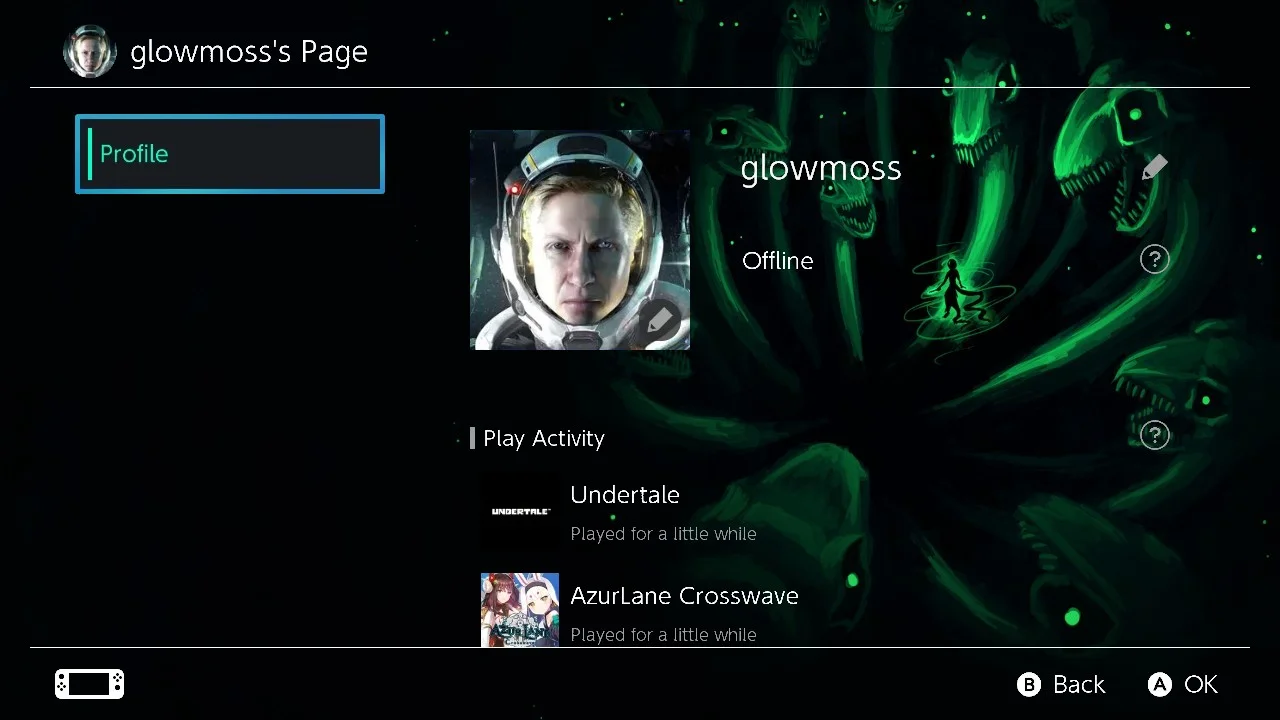This screenshot has height=720, width=1280.
Task: Open help for the Offline status
Action: click(x=1154, y=260)
